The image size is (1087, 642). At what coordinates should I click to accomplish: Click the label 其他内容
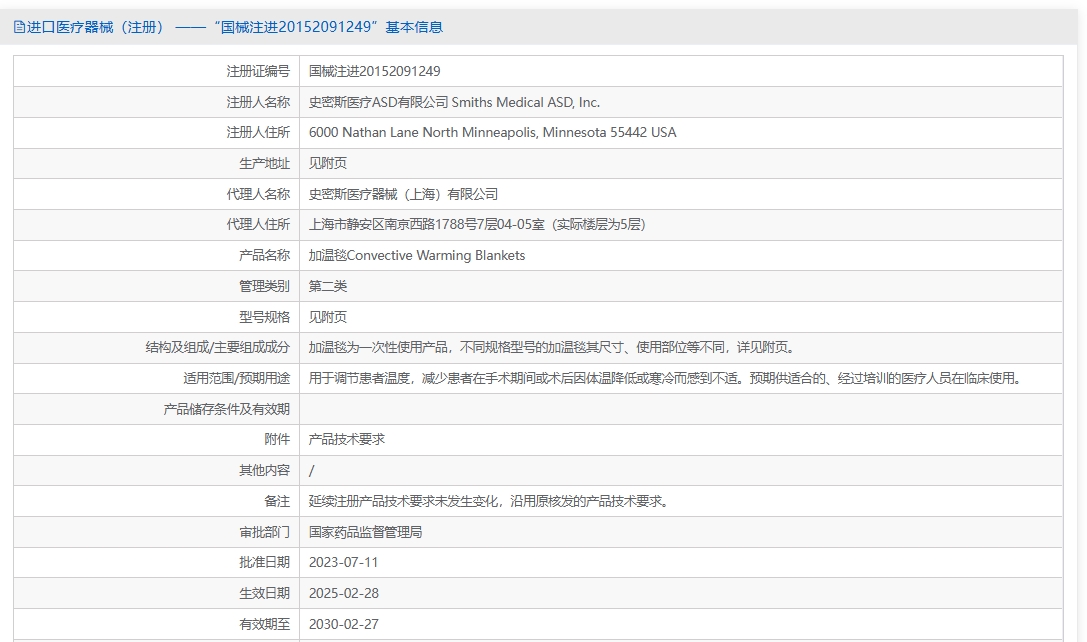click(x=264, y=471)
